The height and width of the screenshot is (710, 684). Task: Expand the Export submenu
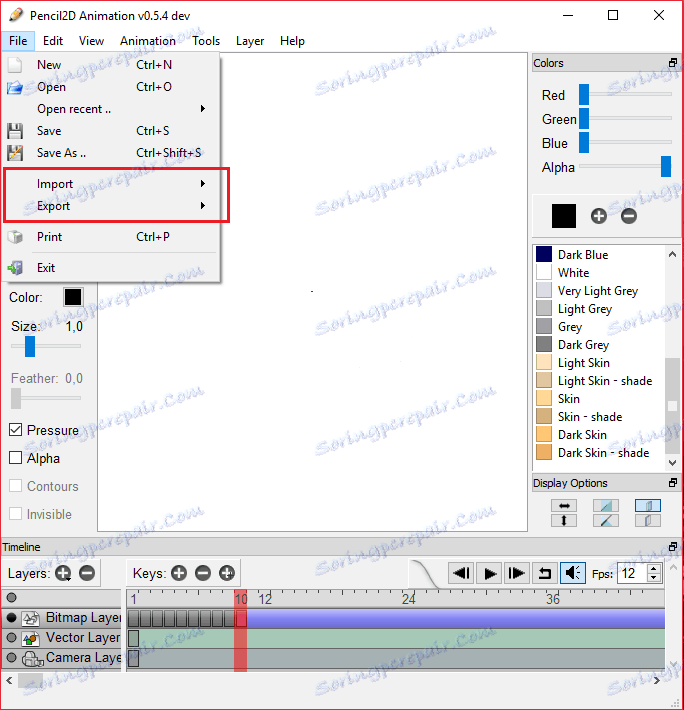[110, 206]
